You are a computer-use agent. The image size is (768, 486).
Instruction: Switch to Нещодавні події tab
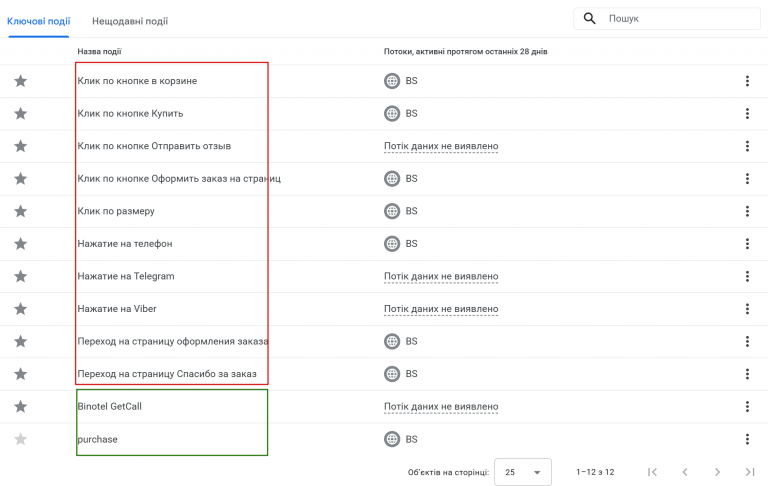(x=130, y=21)
